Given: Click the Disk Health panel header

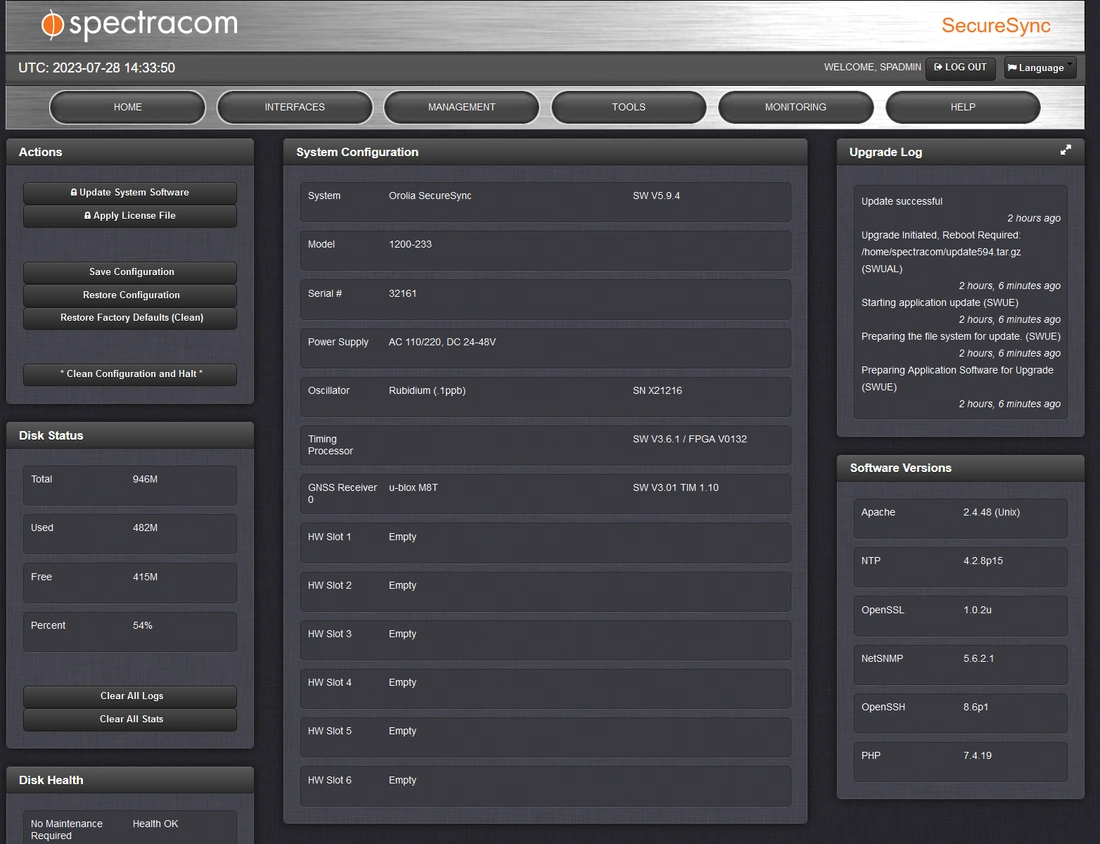Looking at the screenshot, I should pos(130,780).
